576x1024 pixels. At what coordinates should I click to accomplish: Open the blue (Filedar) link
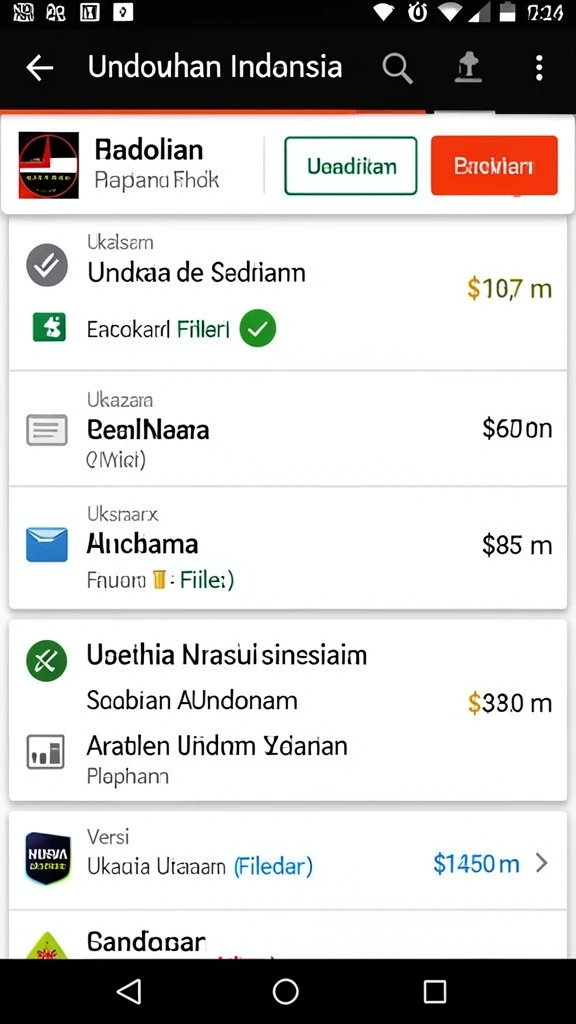click(x=273, y=867)
